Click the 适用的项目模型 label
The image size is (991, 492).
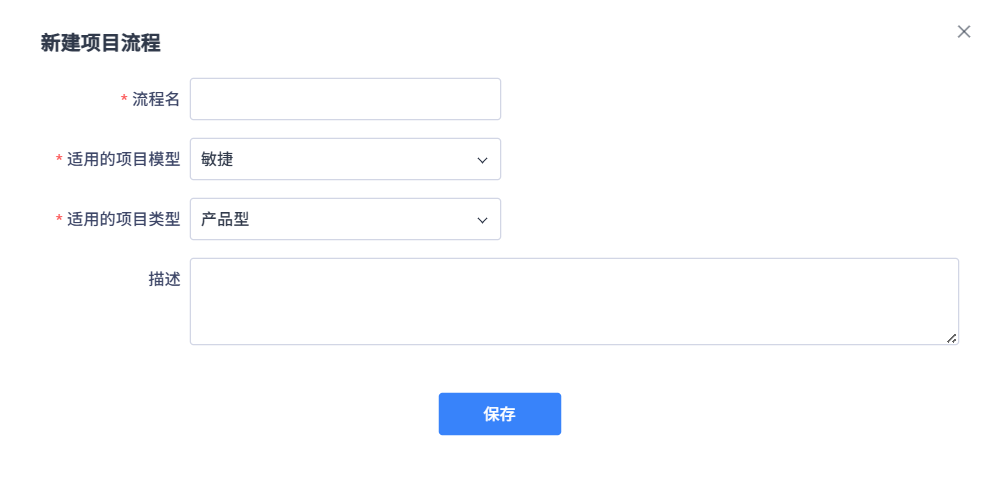[x=123, y=159]
